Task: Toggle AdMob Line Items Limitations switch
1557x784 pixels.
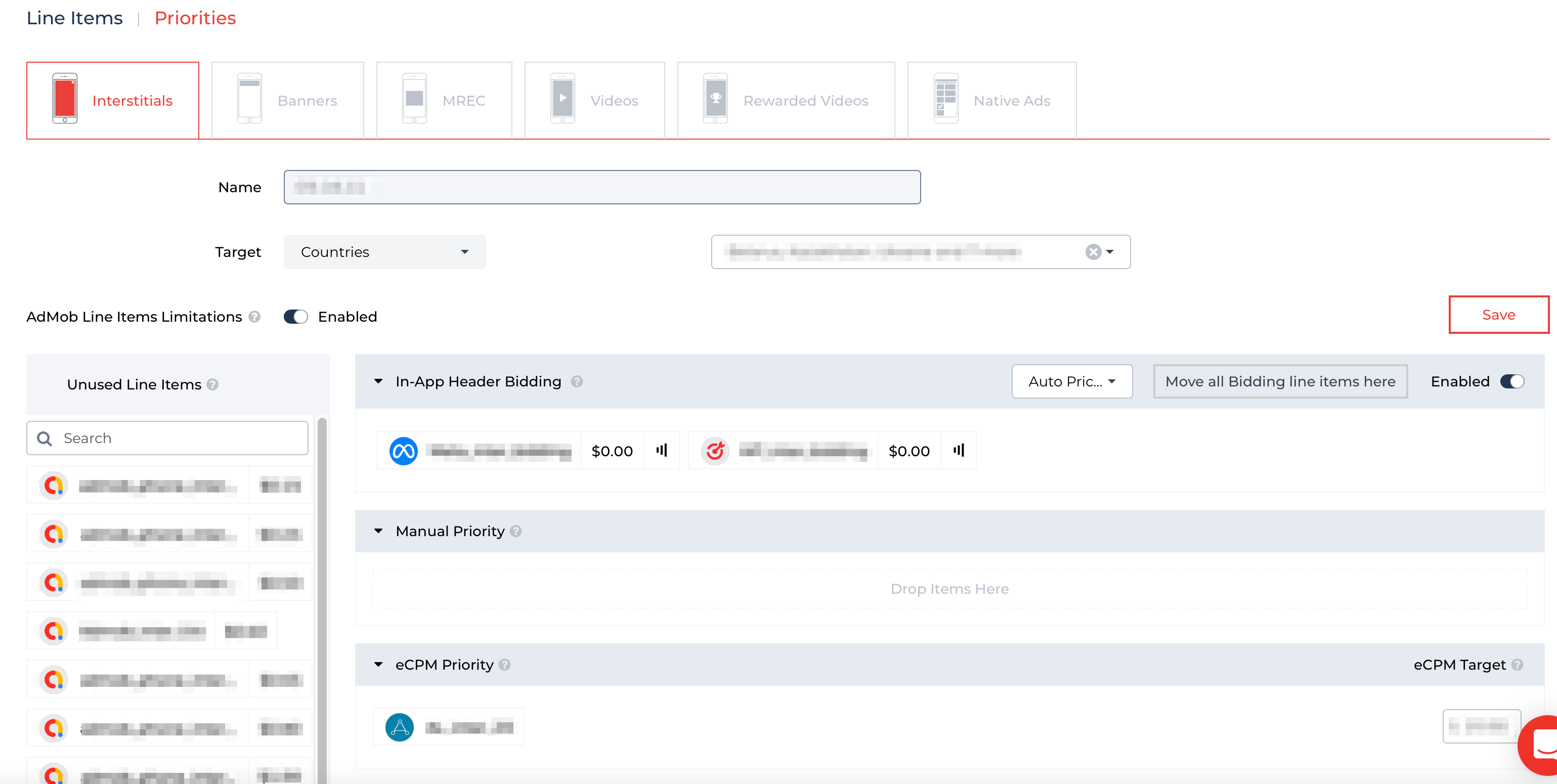Action: (296, 317)
